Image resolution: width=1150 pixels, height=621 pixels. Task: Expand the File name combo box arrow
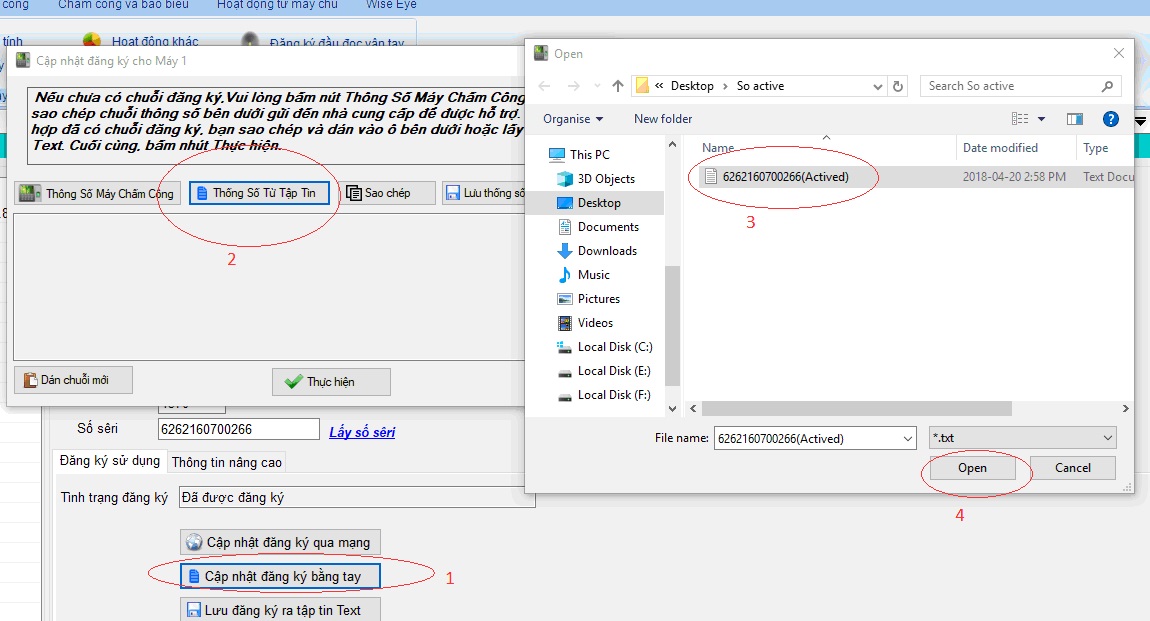pos(907,438)
